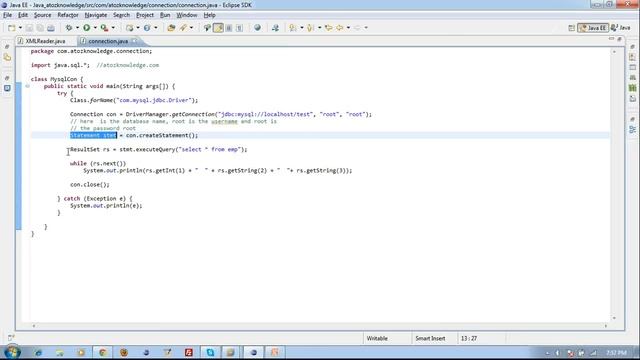Click the Last Edit Location icon
The image size is (640, 360).
click(x=329, y=28)
